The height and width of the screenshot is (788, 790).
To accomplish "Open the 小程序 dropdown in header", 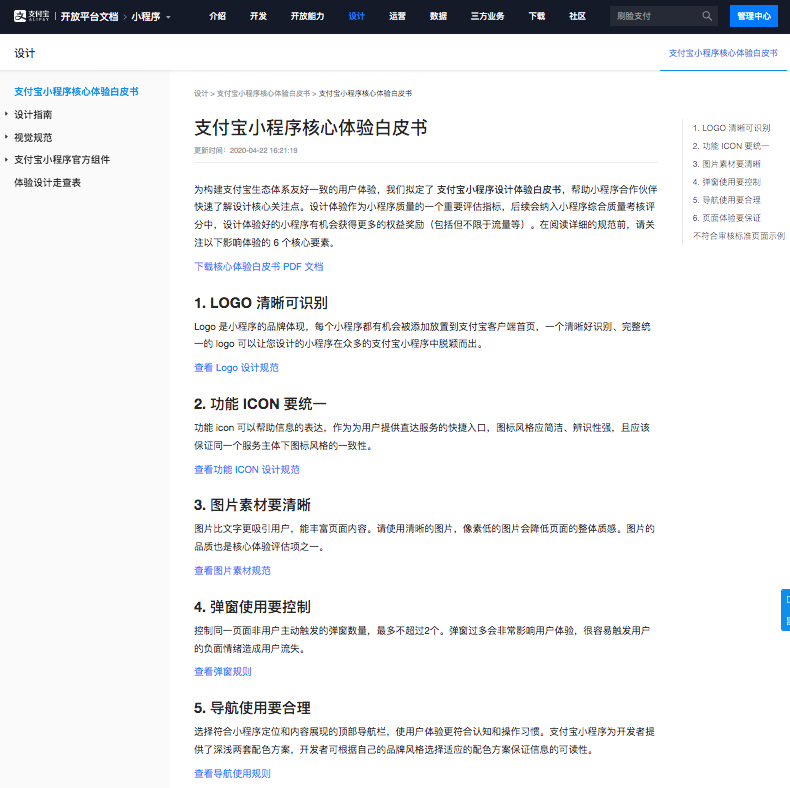I will pos(151,17).
